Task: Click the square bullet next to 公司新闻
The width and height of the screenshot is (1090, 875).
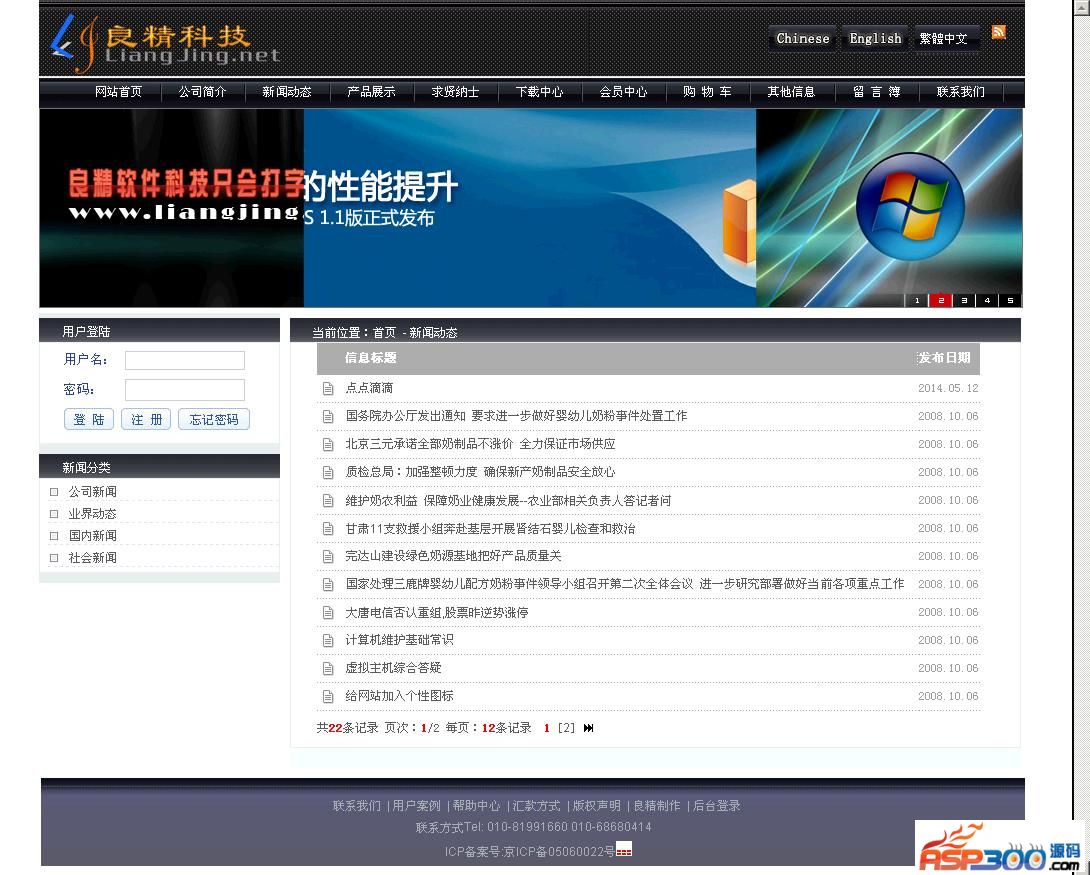Action: point(54,491)
